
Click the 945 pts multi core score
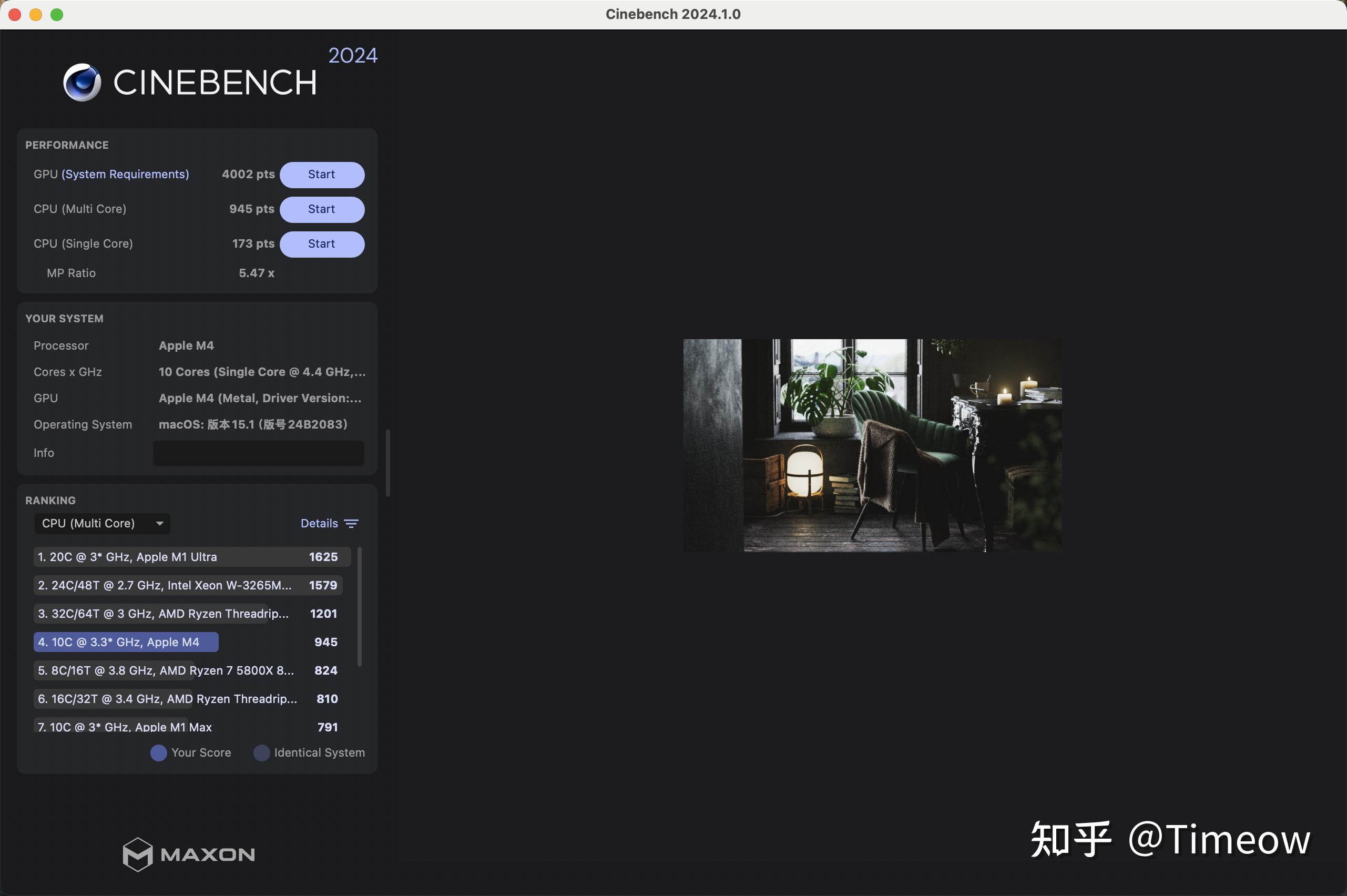[x=252, y=209]
